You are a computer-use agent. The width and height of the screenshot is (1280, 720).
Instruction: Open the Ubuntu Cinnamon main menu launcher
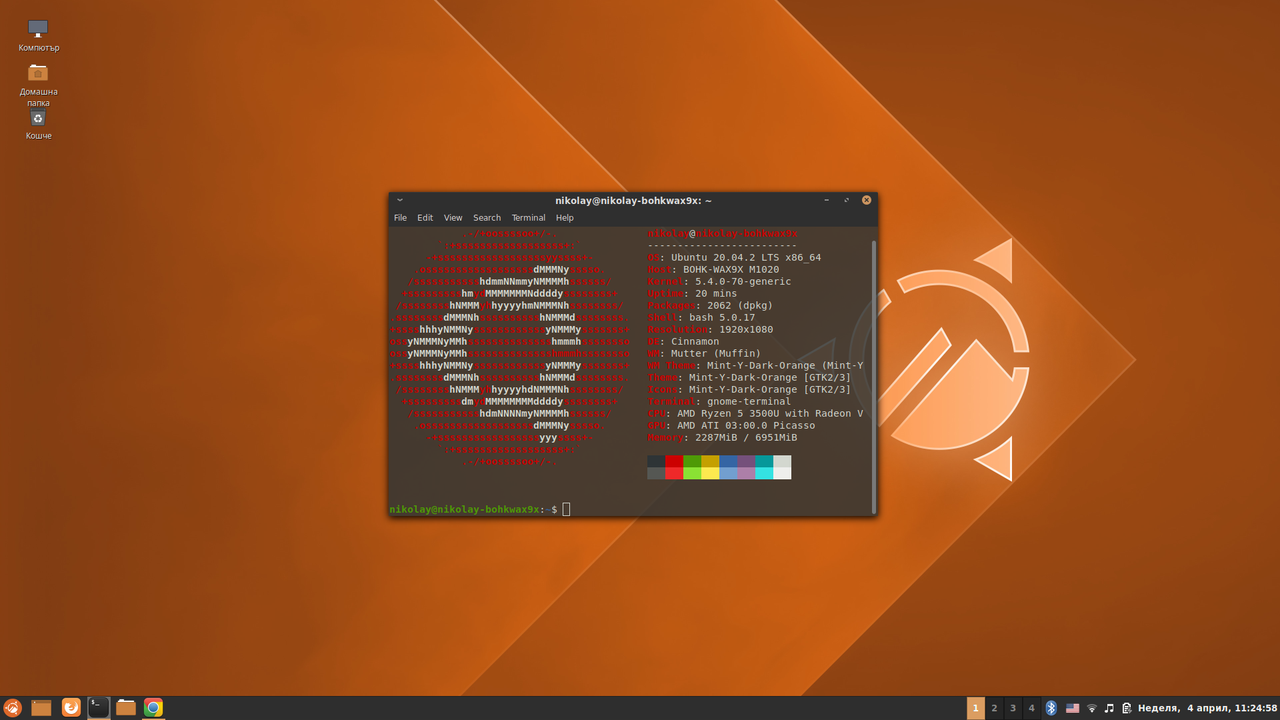(13, 708)
